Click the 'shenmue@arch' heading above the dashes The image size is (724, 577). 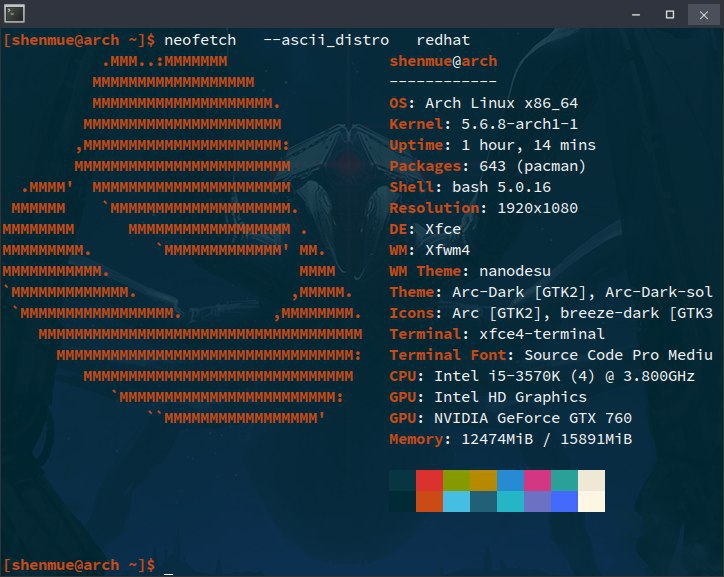click(x=443, y=61)
